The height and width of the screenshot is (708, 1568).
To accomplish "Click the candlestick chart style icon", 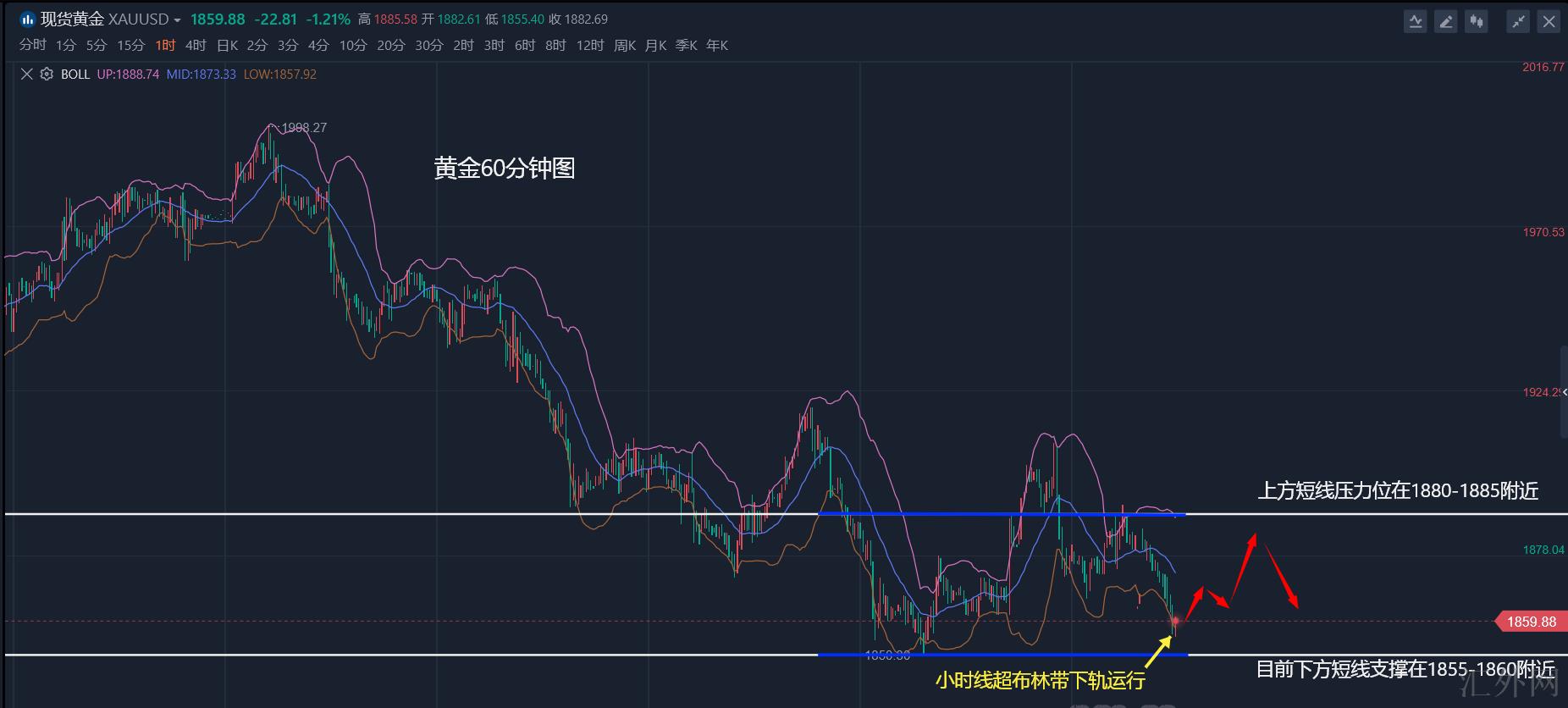I will pyautogui.click(x=1477, y=22).
